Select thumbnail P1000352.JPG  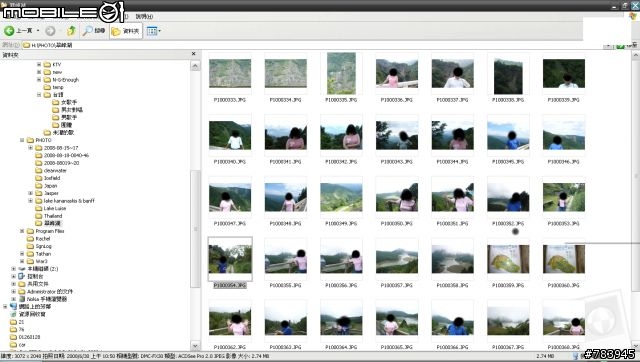click(x=508, y=197)
